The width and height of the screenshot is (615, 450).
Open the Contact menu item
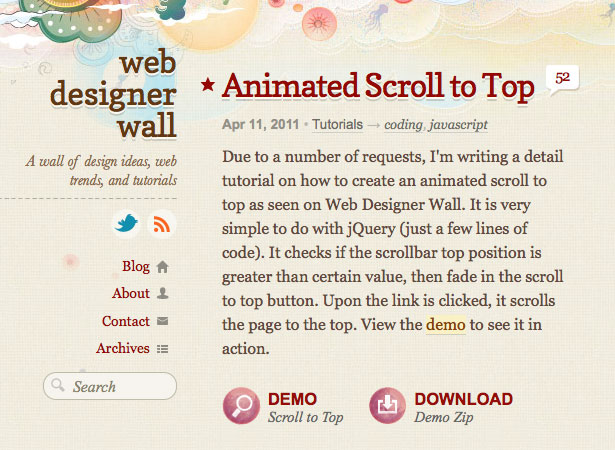click(126, 321)
